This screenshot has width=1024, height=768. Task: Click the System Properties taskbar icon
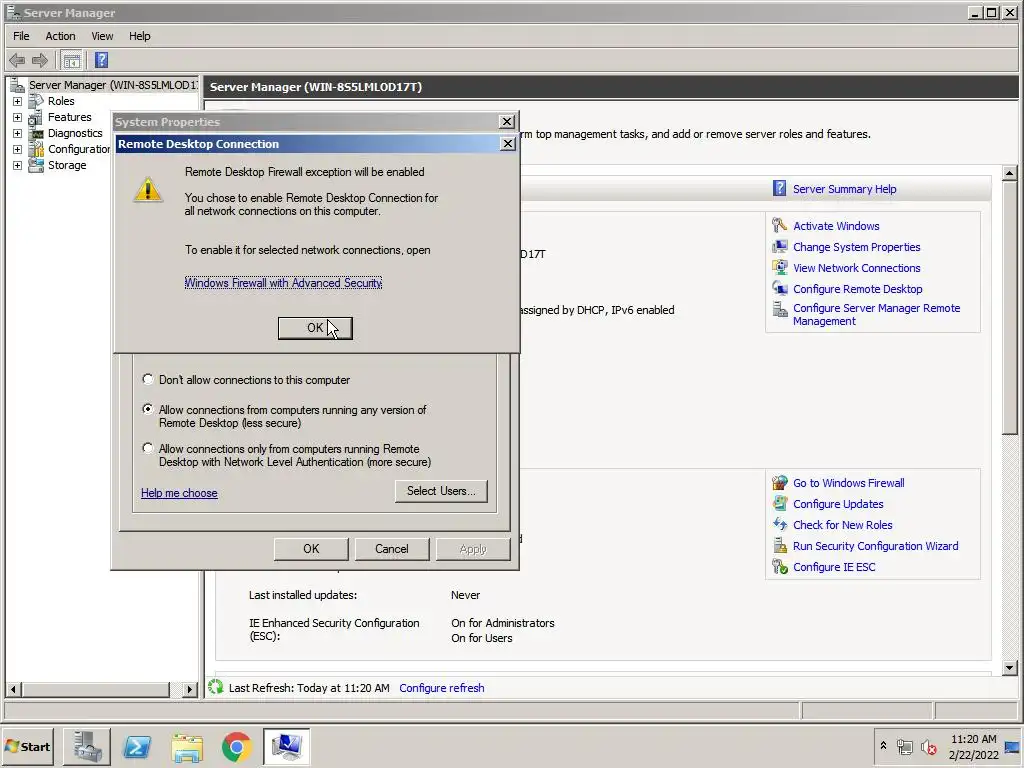point(286,746)
